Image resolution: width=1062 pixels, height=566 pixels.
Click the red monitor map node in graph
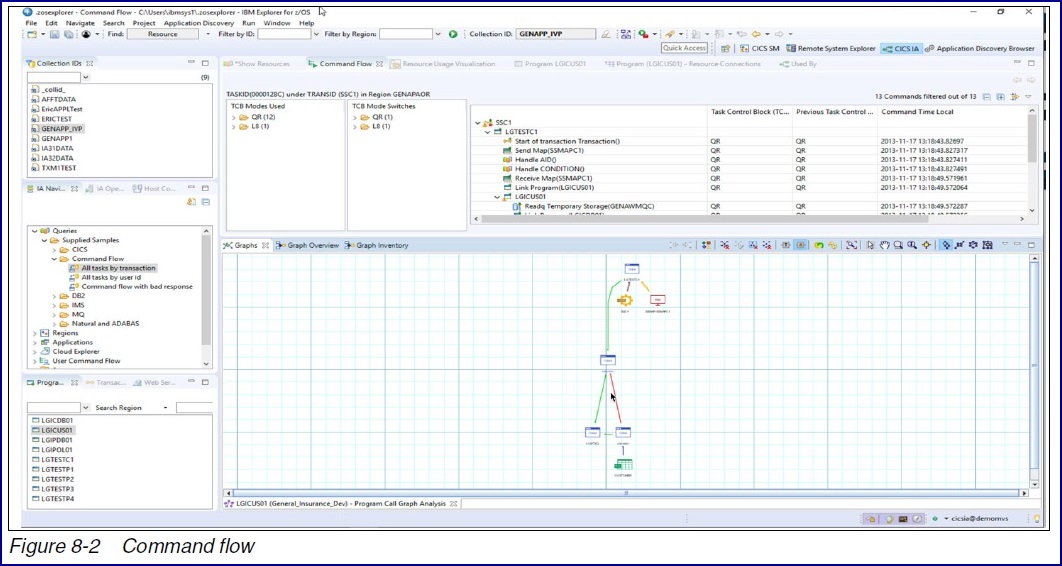tap(657, 299)
